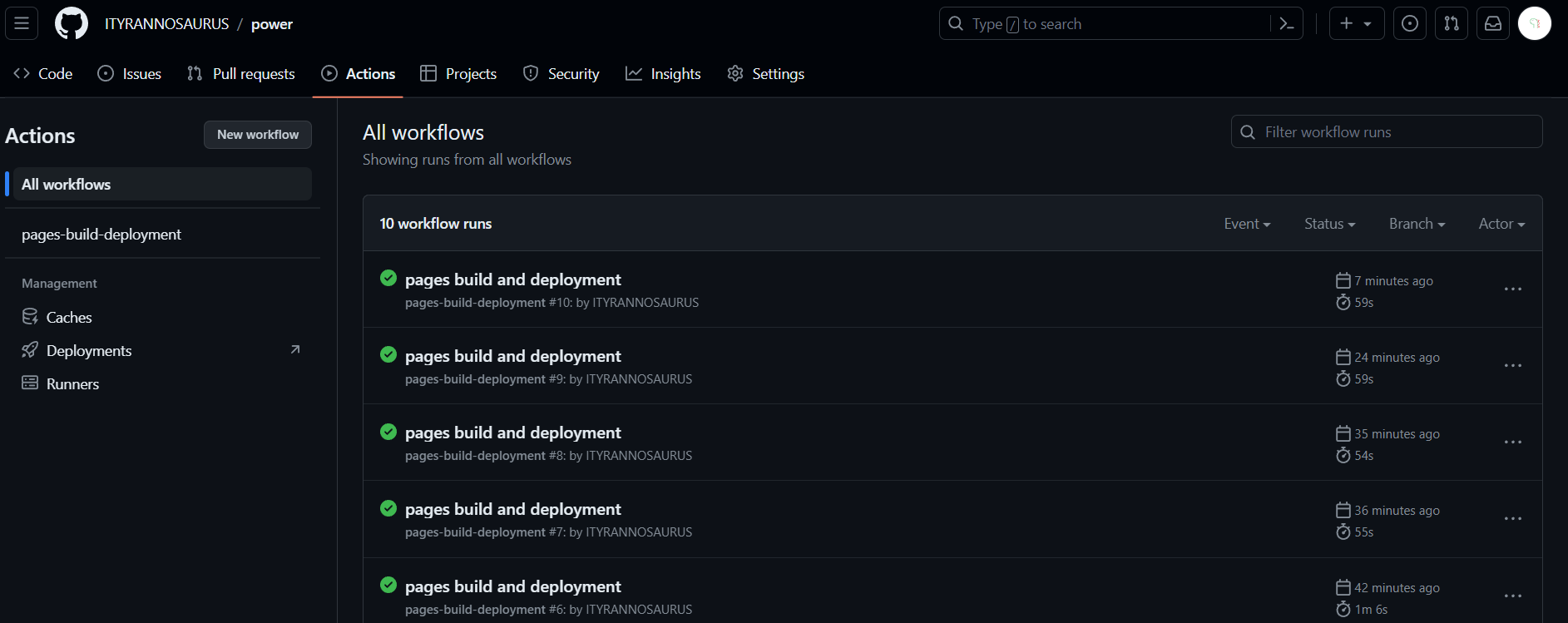Click the 24 minutes ago timestamp
1568x623 pixels.
pos(1397,358)
